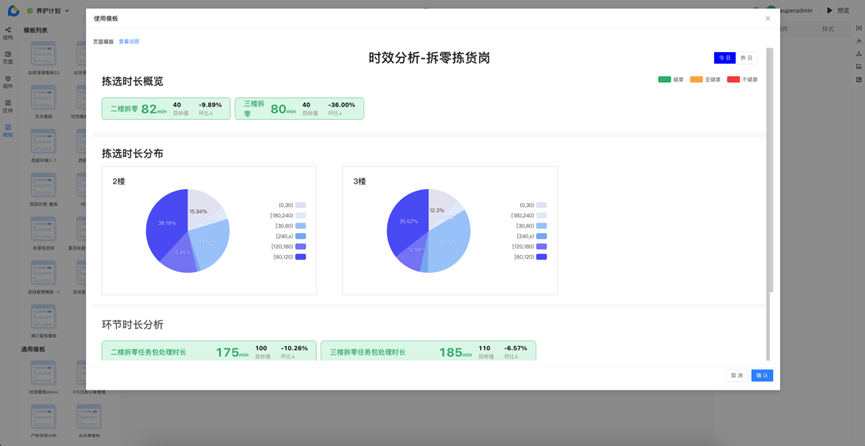Click the 确认 confirm button
Image resolution: width=865 pixels, height=446 pixels.
(x=762, y=375)
